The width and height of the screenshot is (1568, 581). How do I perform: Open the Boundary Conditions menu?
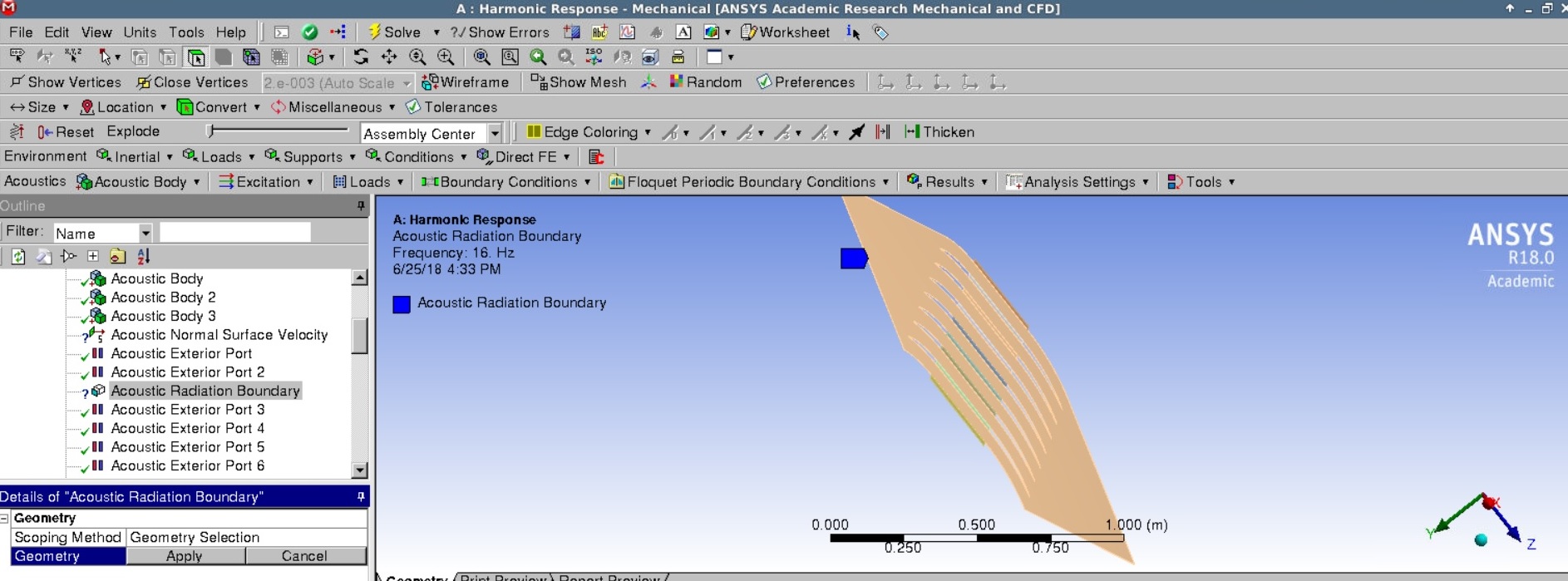[506, 182]
